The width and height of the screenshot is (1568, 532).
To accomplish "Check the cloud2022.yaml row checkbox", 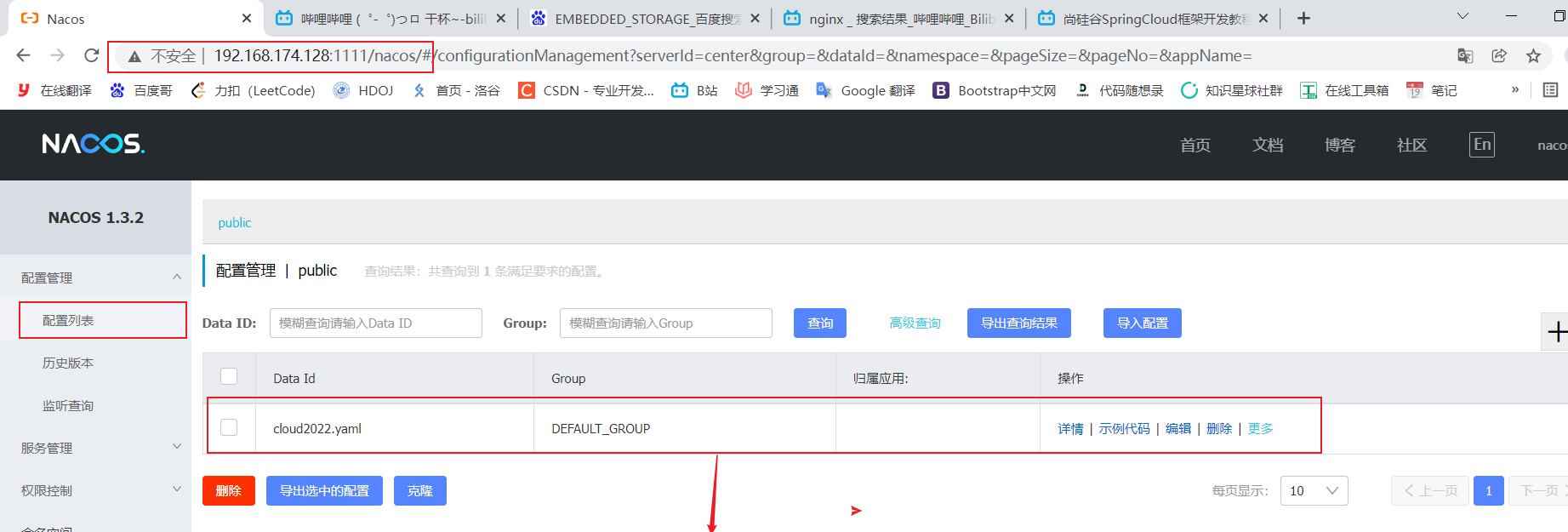I will (x=229, y=427).
